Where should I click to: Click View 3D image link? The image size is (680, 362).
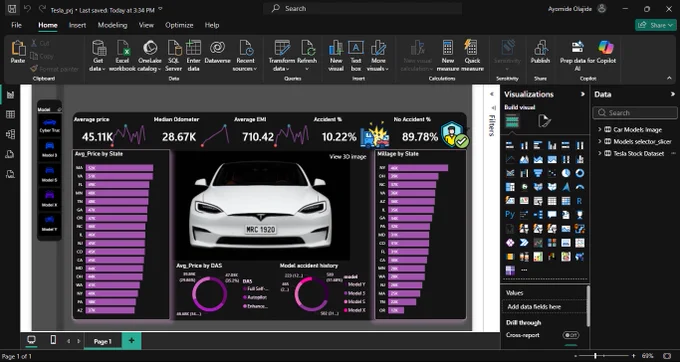click(x=348, y=157)
